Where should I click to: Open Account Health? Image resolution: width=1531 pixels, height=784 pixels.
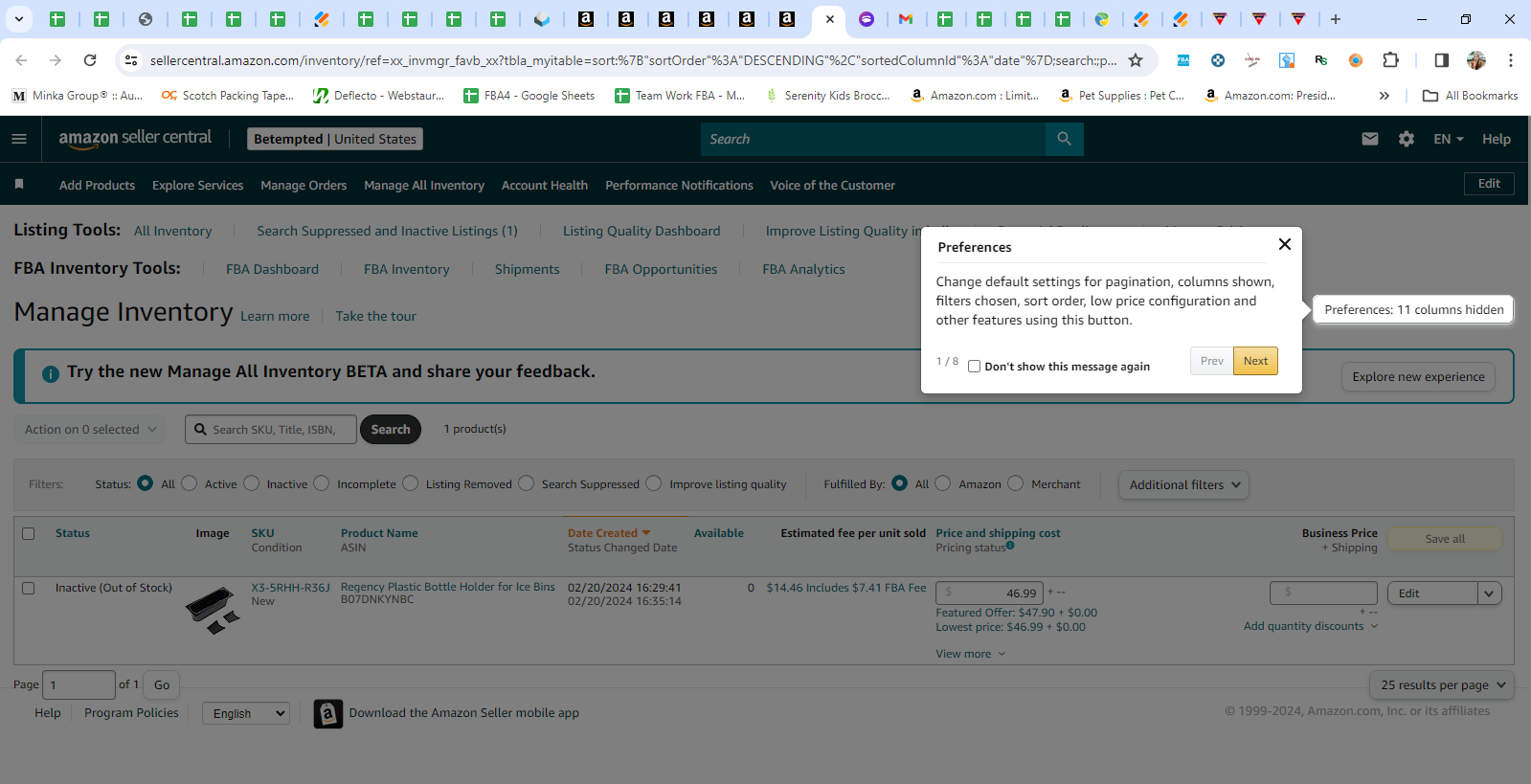pos(545,185)
